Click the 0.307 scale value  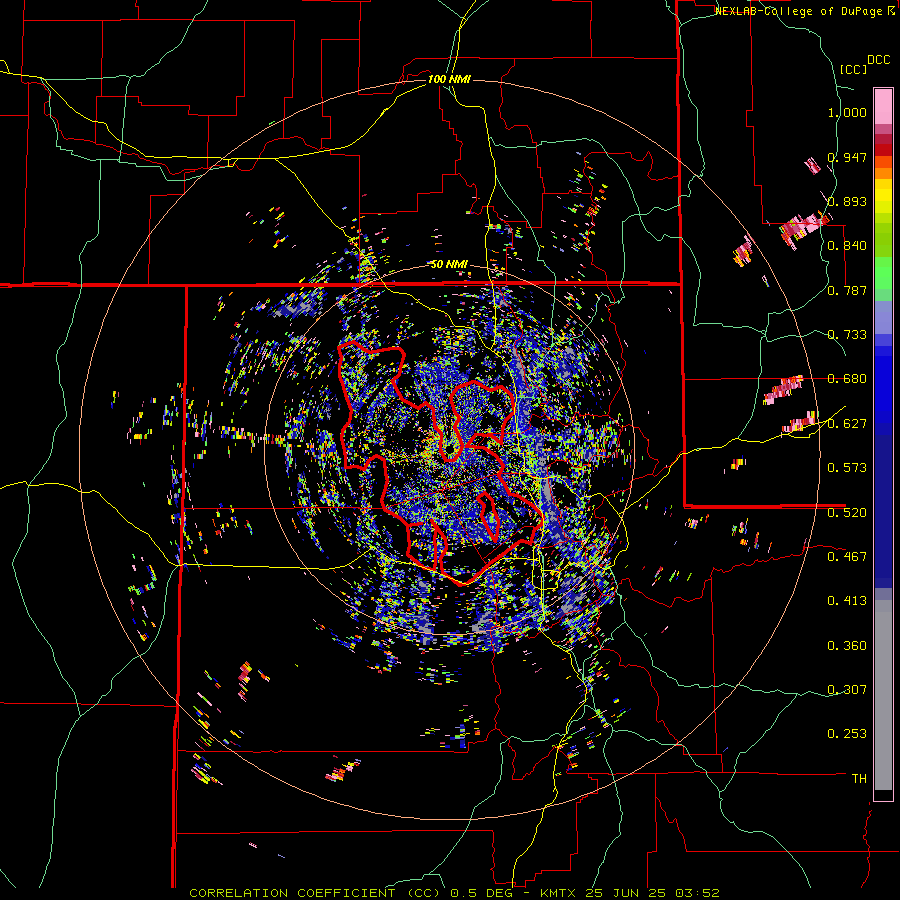[847, 690]
